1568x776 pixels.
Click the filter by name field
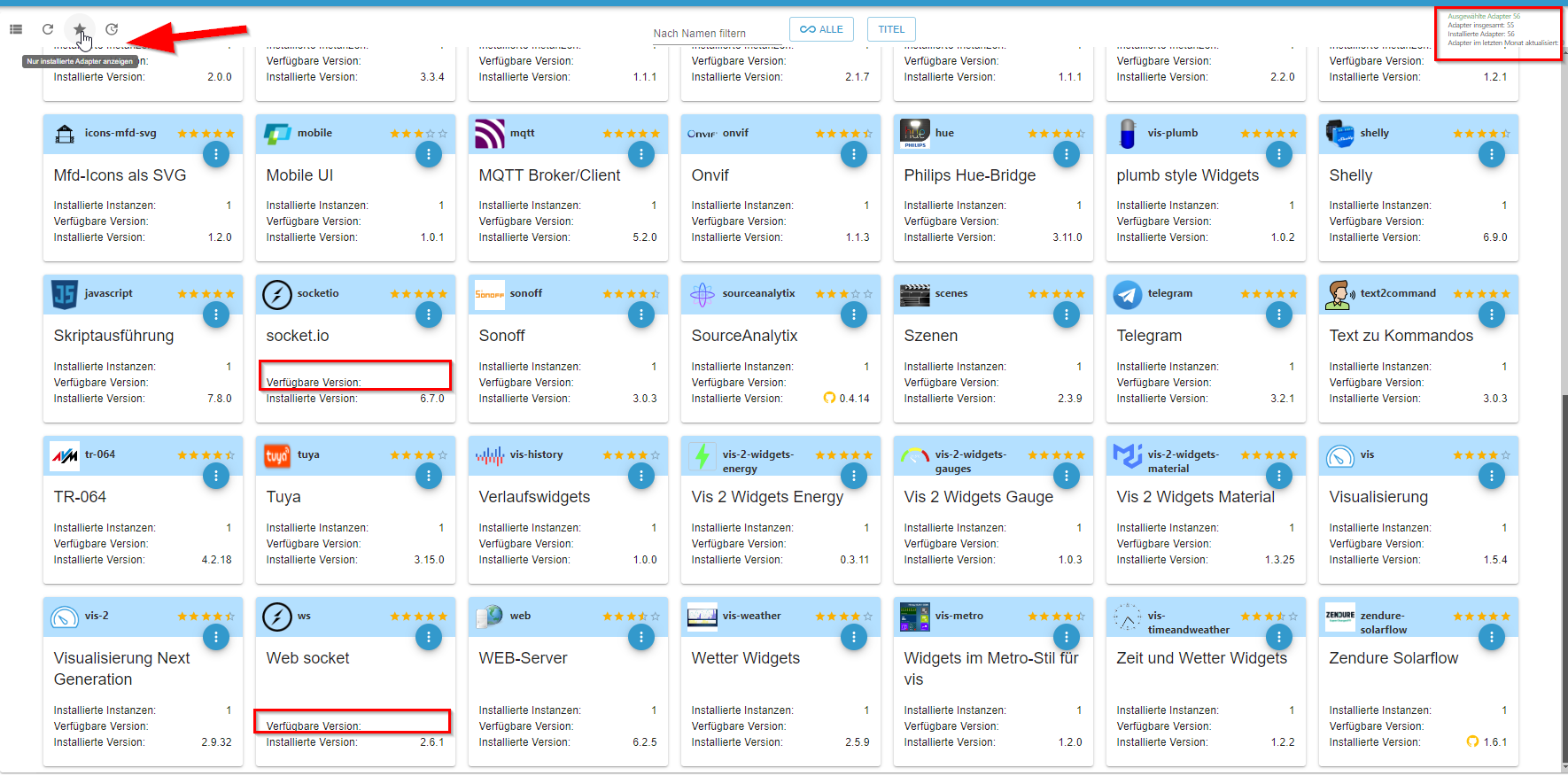tap(713, 33)
